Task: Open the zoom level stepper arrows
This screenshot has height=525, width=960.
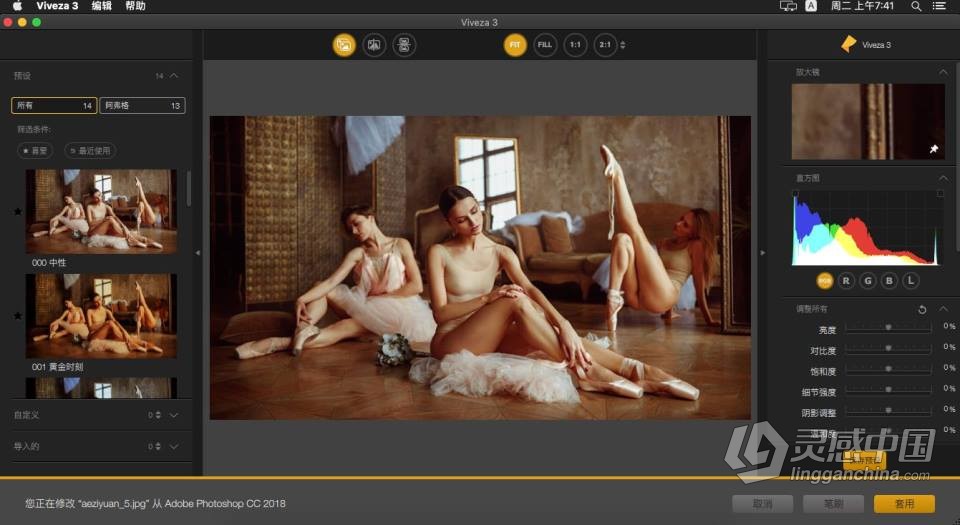Action: pyautogui.click(x=623, y=45)
